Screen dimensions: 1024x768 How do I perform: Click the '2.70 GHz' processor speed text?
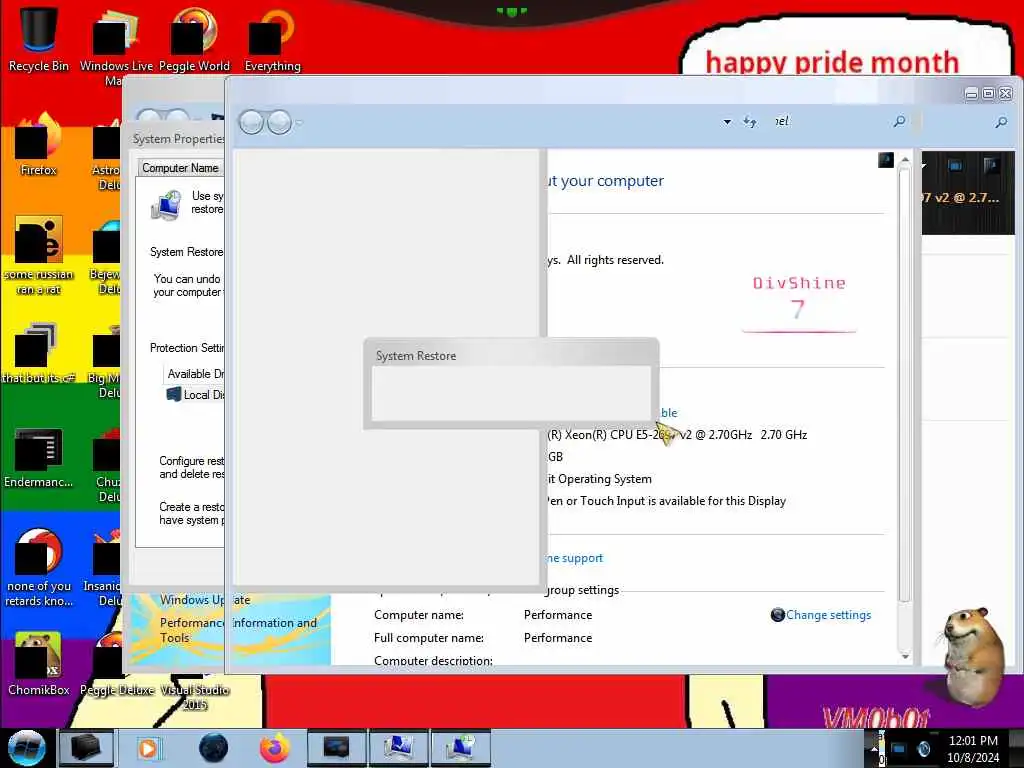[784, 434]
